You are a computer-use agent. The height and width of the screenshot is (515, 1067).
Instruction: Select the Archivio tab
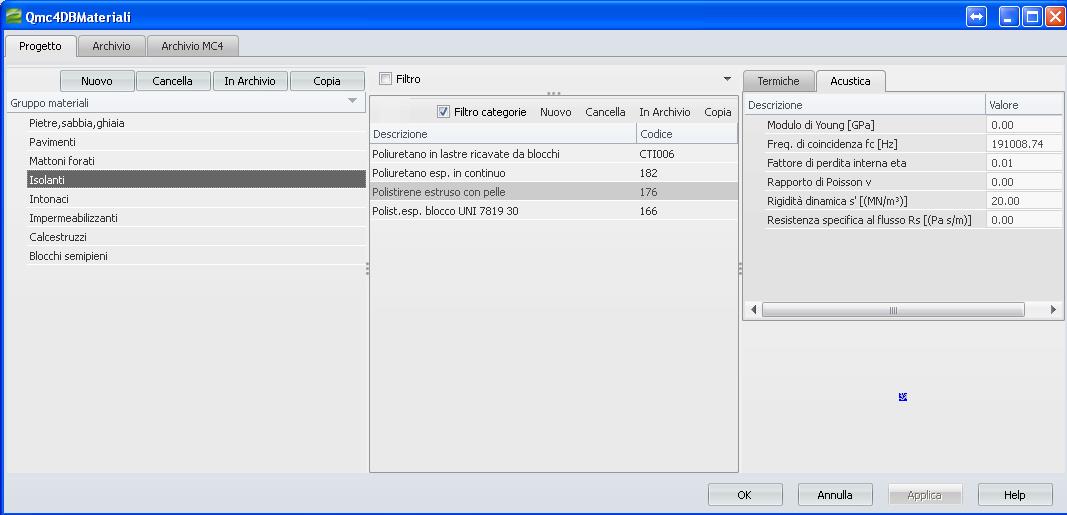pos(111,46)
